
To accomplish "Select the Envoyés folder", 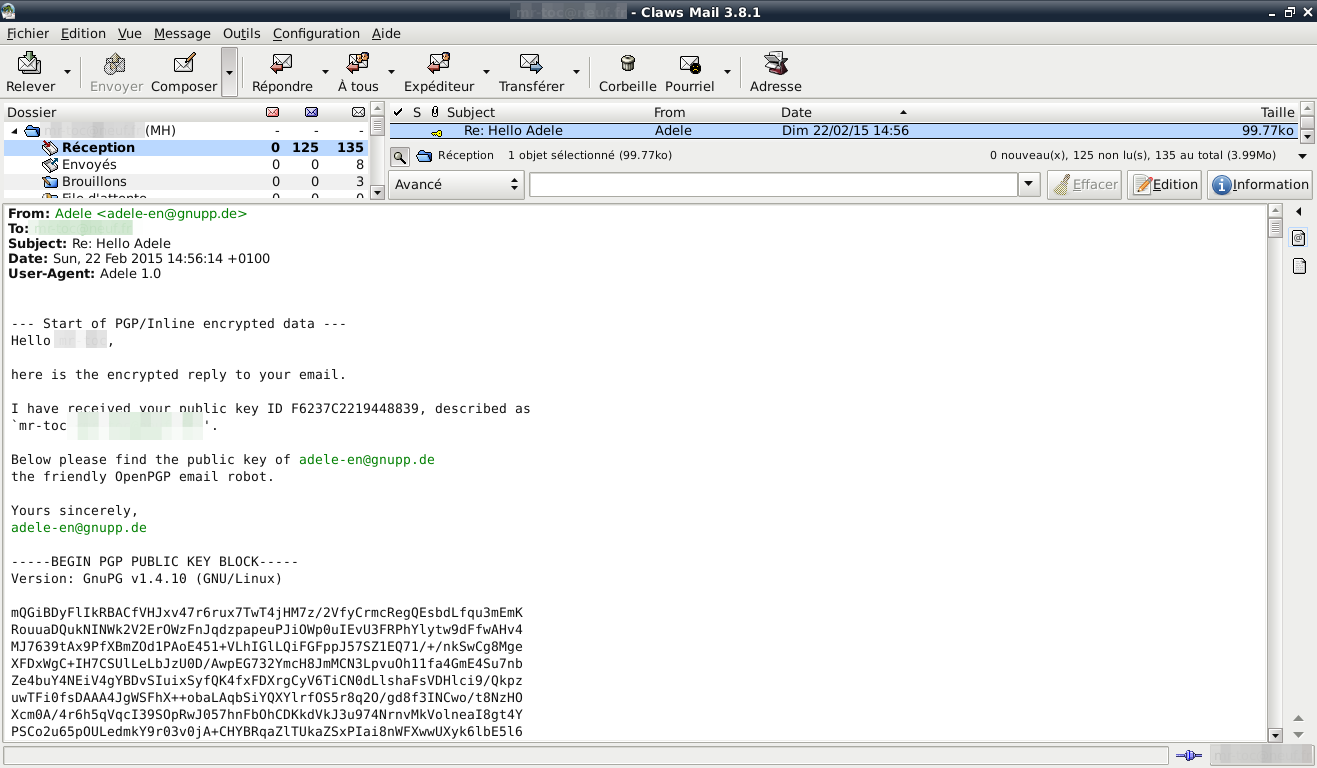I will (x=89, y=164).
